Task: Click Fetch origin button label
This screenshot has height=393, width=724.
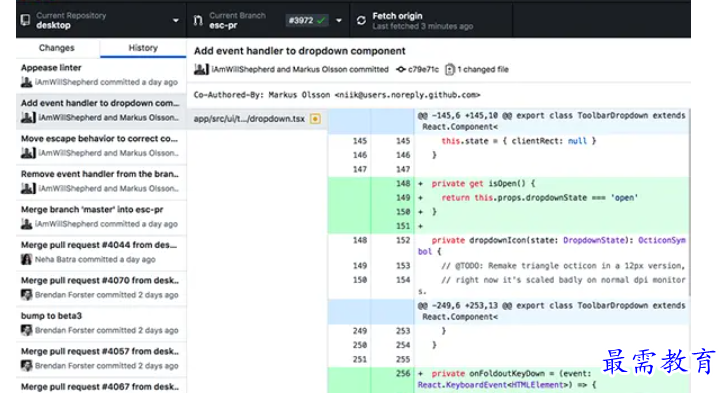Action: [x=397, y=16]
